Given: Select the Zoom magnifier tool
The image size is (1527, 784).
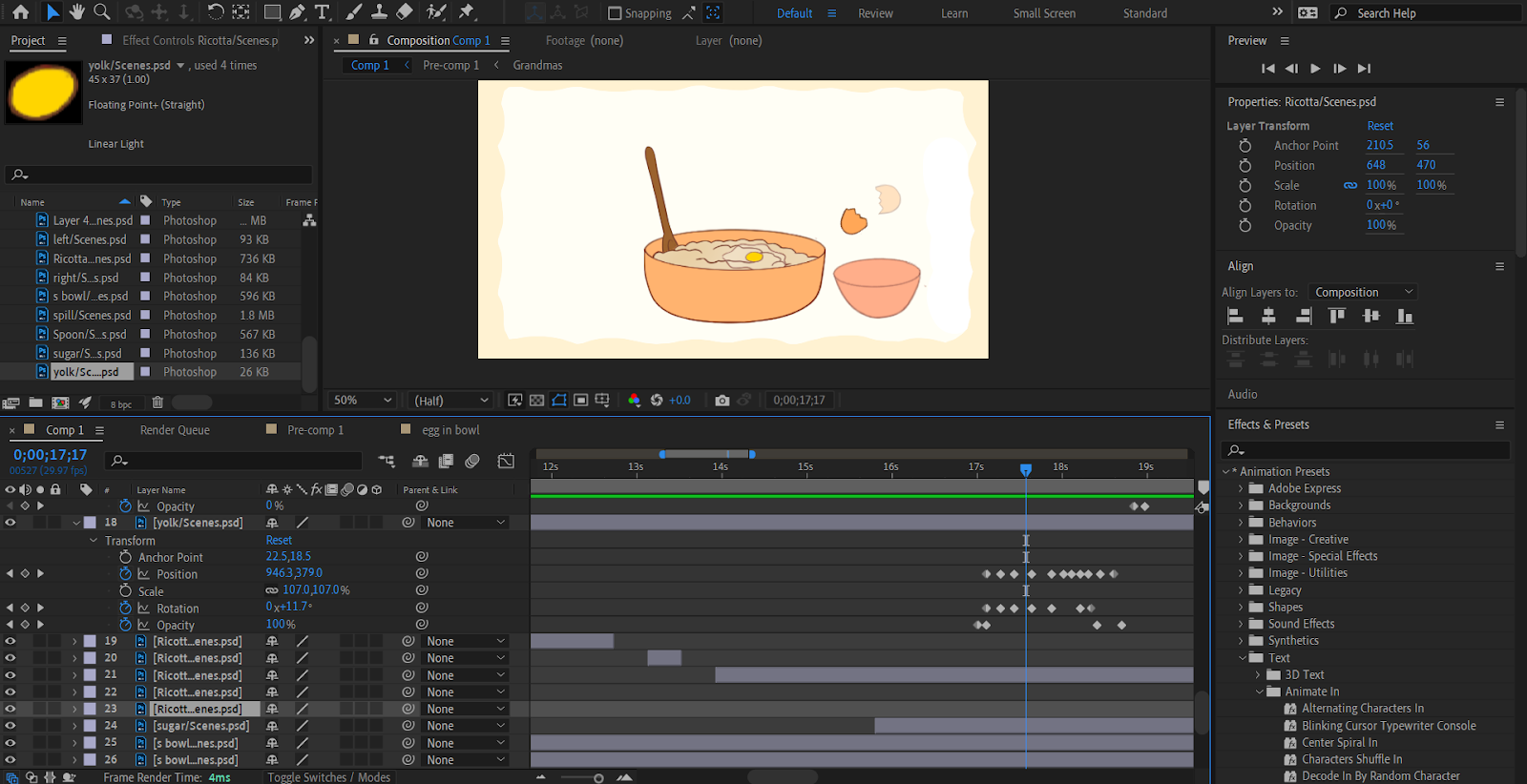Looking at the screenshot, I should 101,12.
